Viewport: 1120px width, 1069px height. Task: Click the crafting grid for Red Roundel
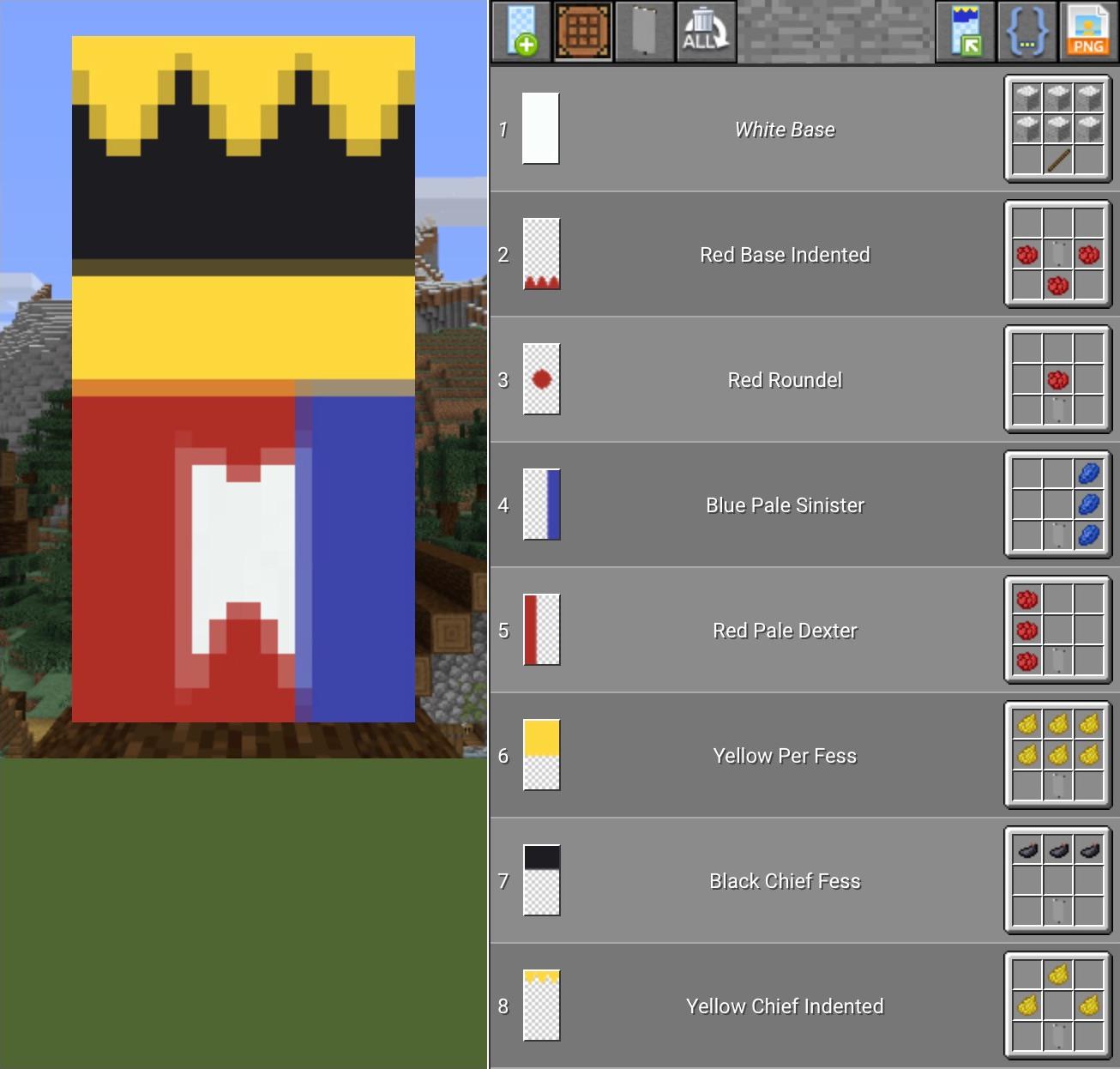1057,379
